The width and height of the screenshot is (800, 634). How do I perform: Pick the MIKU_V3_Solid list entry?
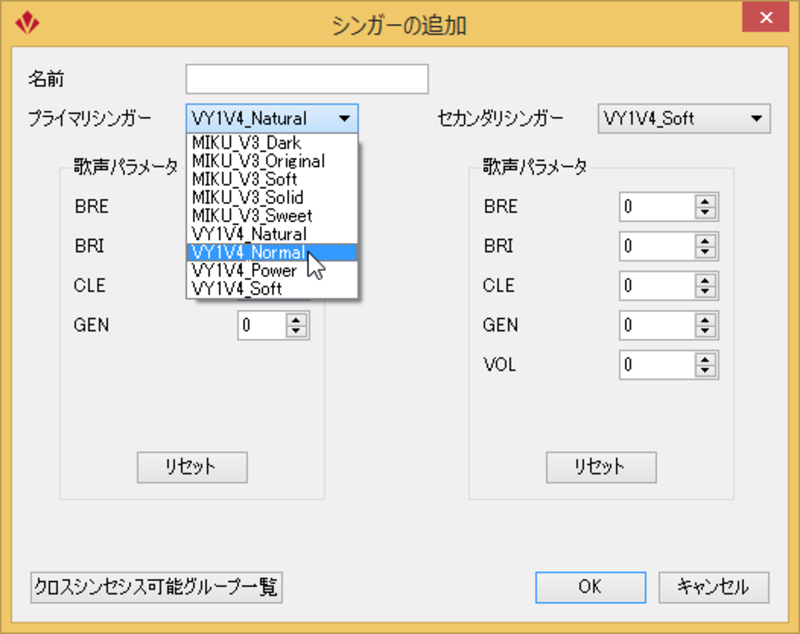point(247,197)
